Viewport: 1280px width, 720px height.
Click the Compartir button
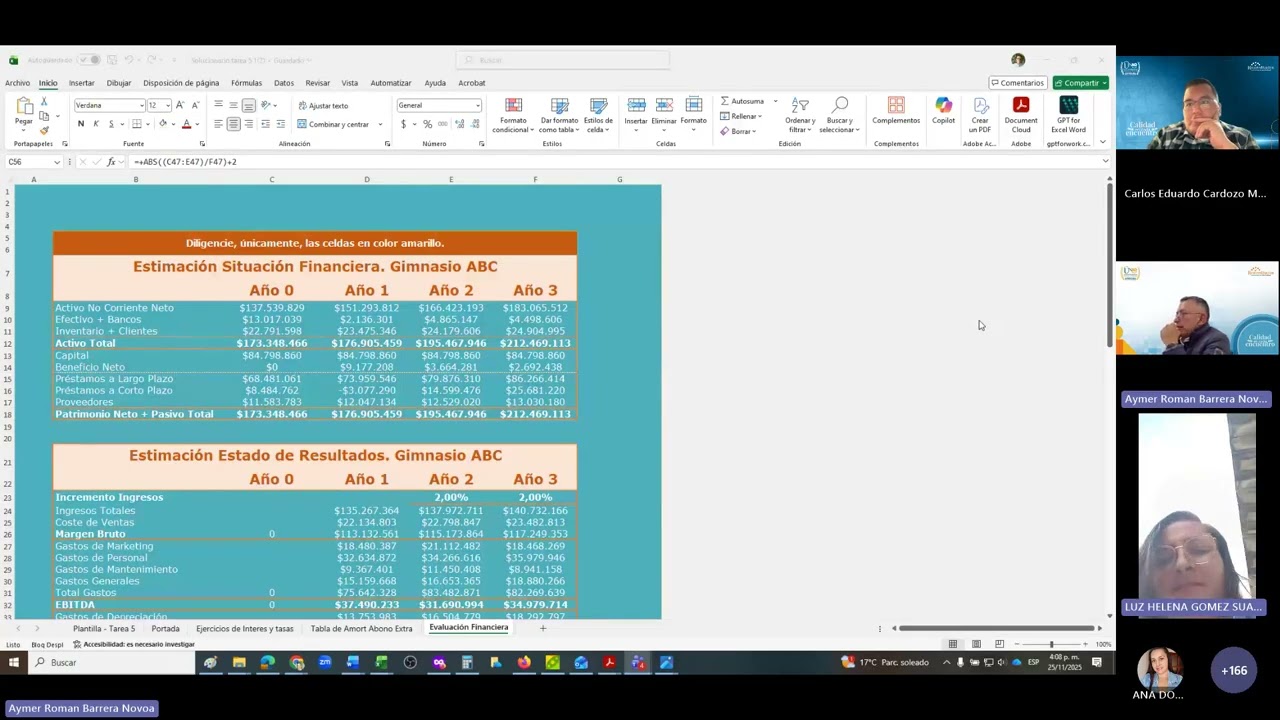click(x=1080, y=83)
